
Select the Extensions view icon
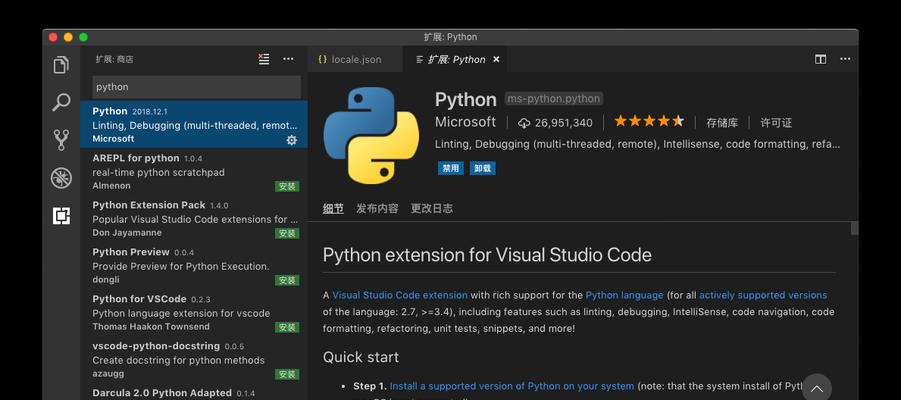tap(61, 216)
